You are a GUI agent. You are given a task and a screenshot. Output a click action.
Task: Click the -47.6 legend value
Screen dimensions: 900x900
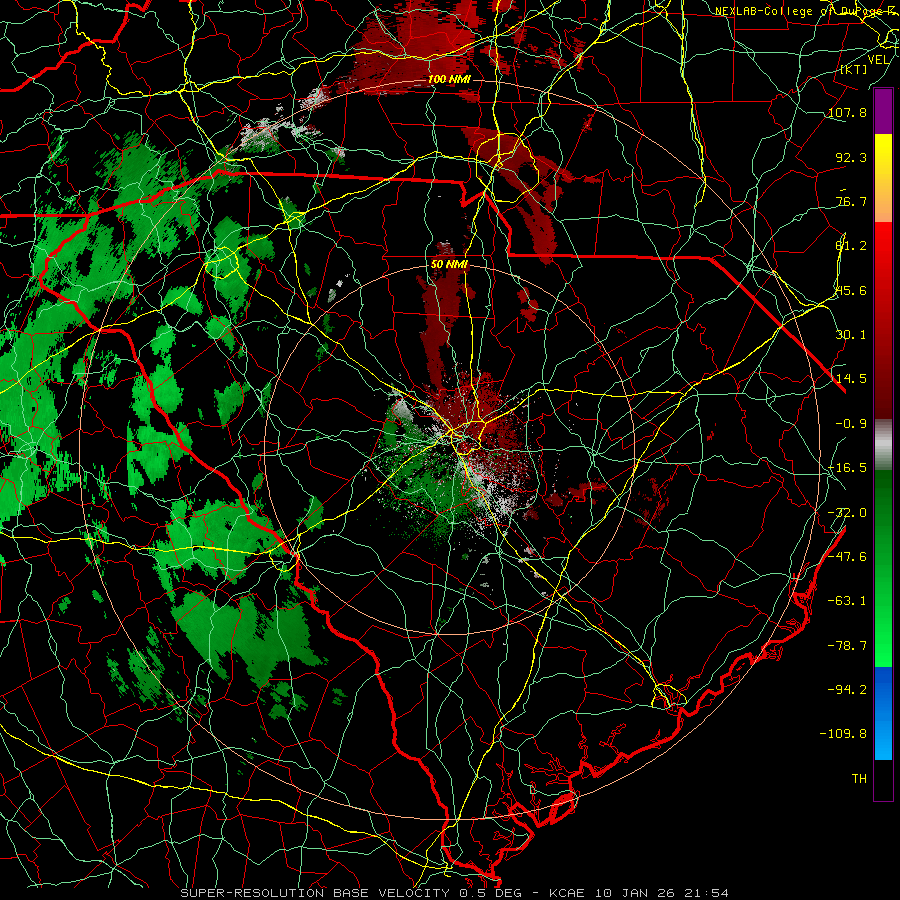(x=847, y=557)
